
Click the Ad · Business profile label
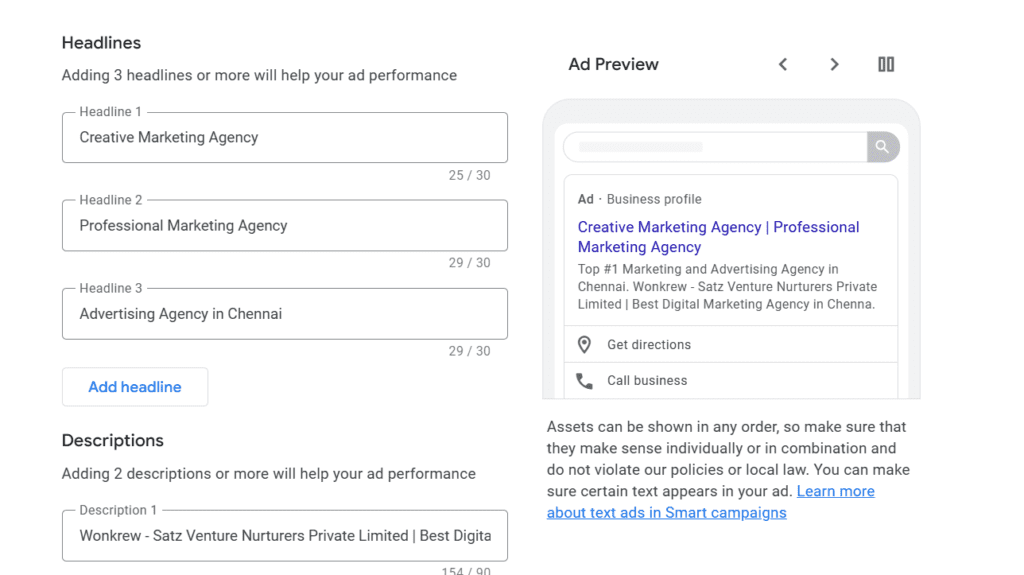point(639,199)
